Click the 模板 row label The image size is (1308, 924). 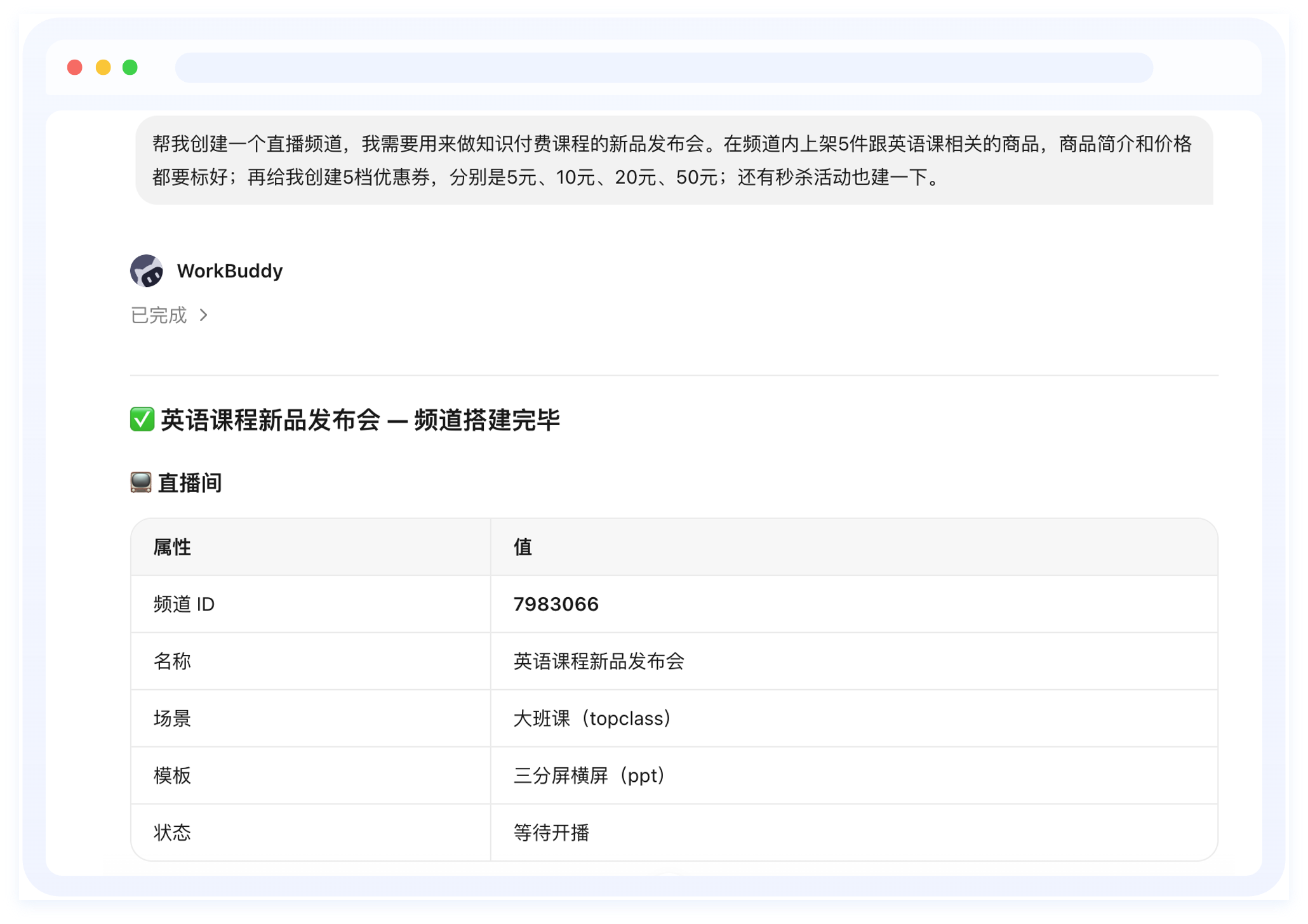(x=172, y=775)
